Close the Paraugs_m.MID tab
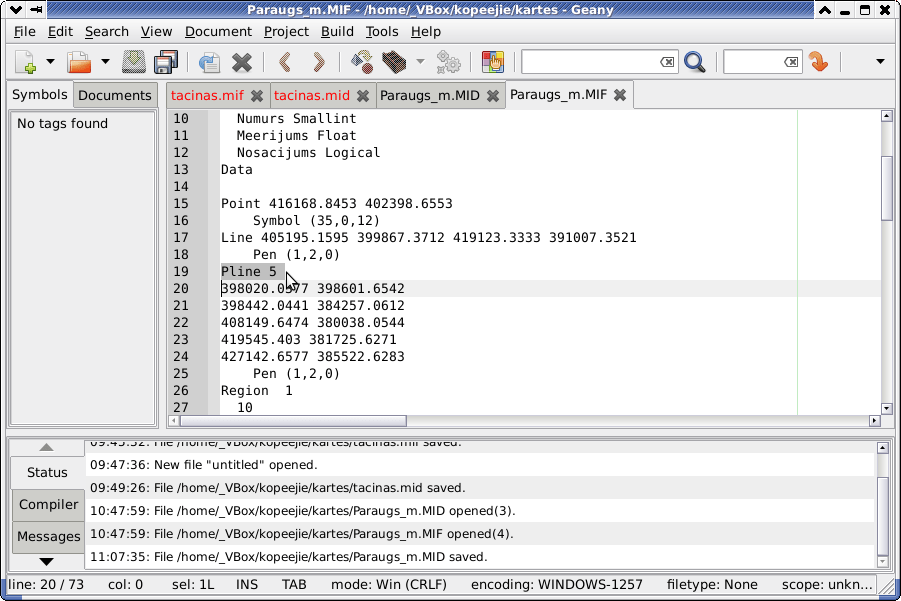Screen dimensions: 901x601 492,96
